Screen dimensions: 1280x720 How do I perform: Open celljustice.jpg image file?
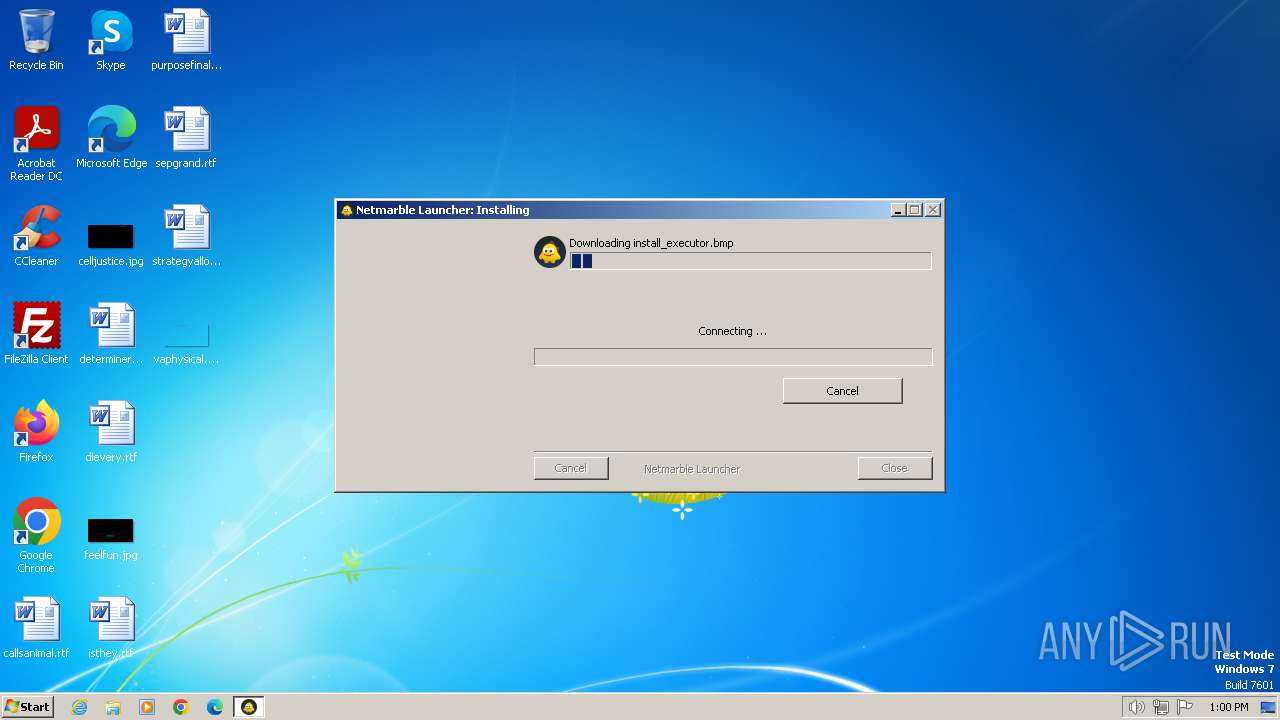click(111, 245)
